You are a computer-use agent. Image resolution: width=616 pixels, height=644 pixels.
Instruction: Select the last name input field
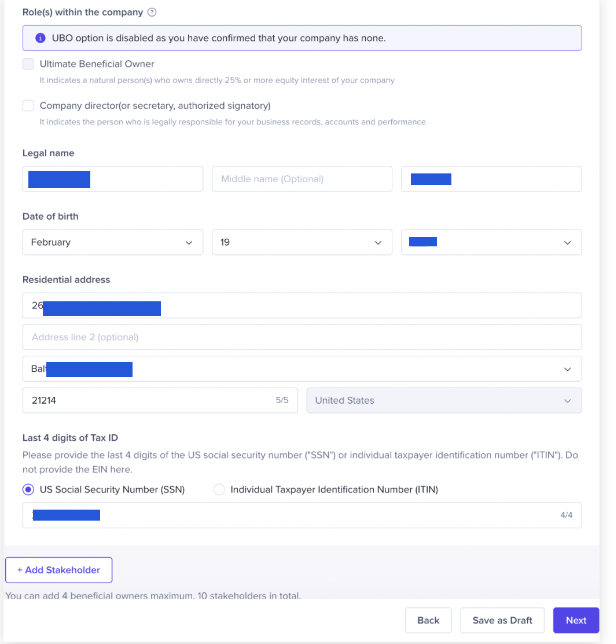point(490,179)
